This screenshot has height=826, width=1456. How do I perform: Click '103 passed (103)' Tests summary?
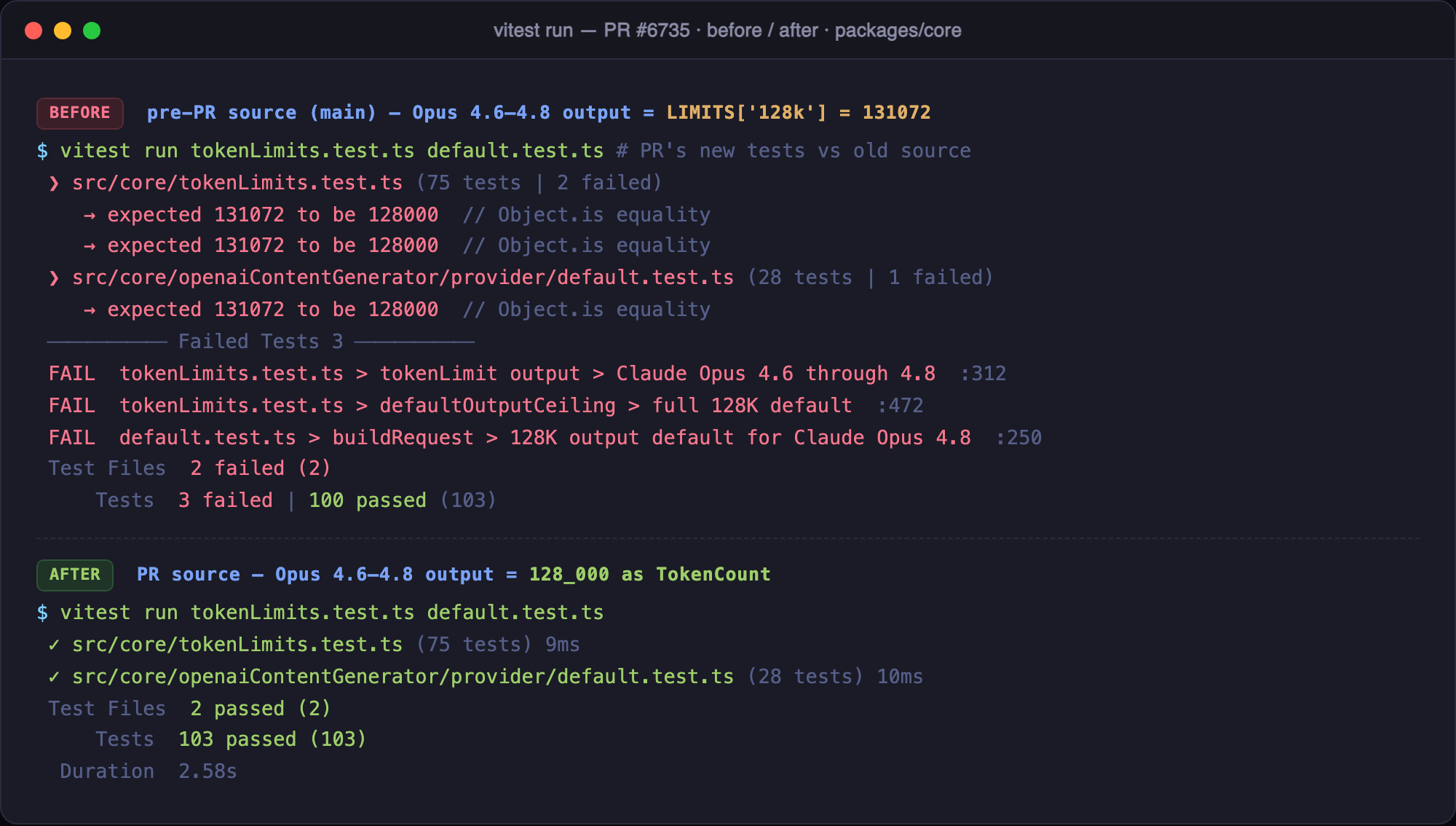point(272,739)
